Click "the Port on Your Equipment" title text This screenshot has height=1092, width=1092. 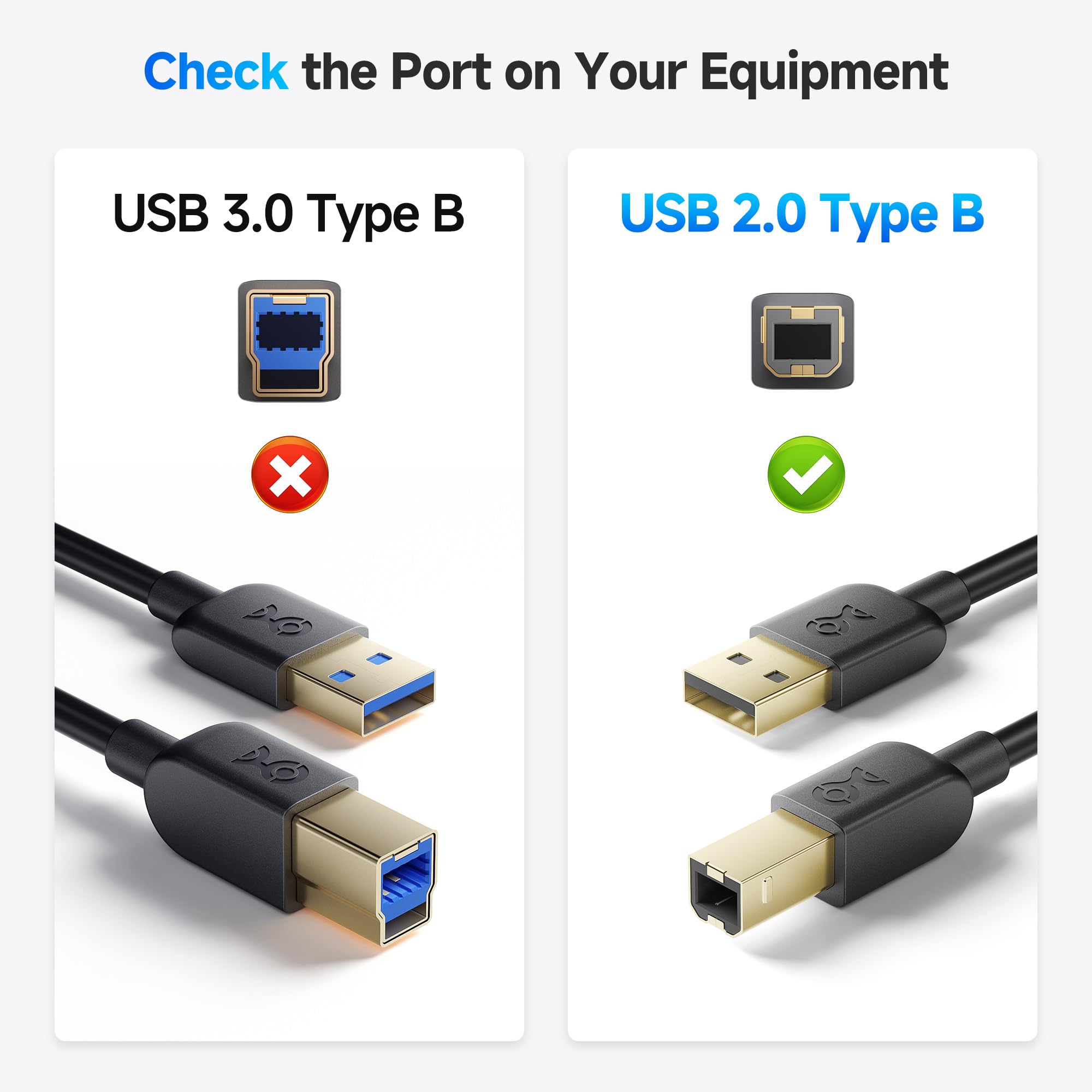[625, 73]
